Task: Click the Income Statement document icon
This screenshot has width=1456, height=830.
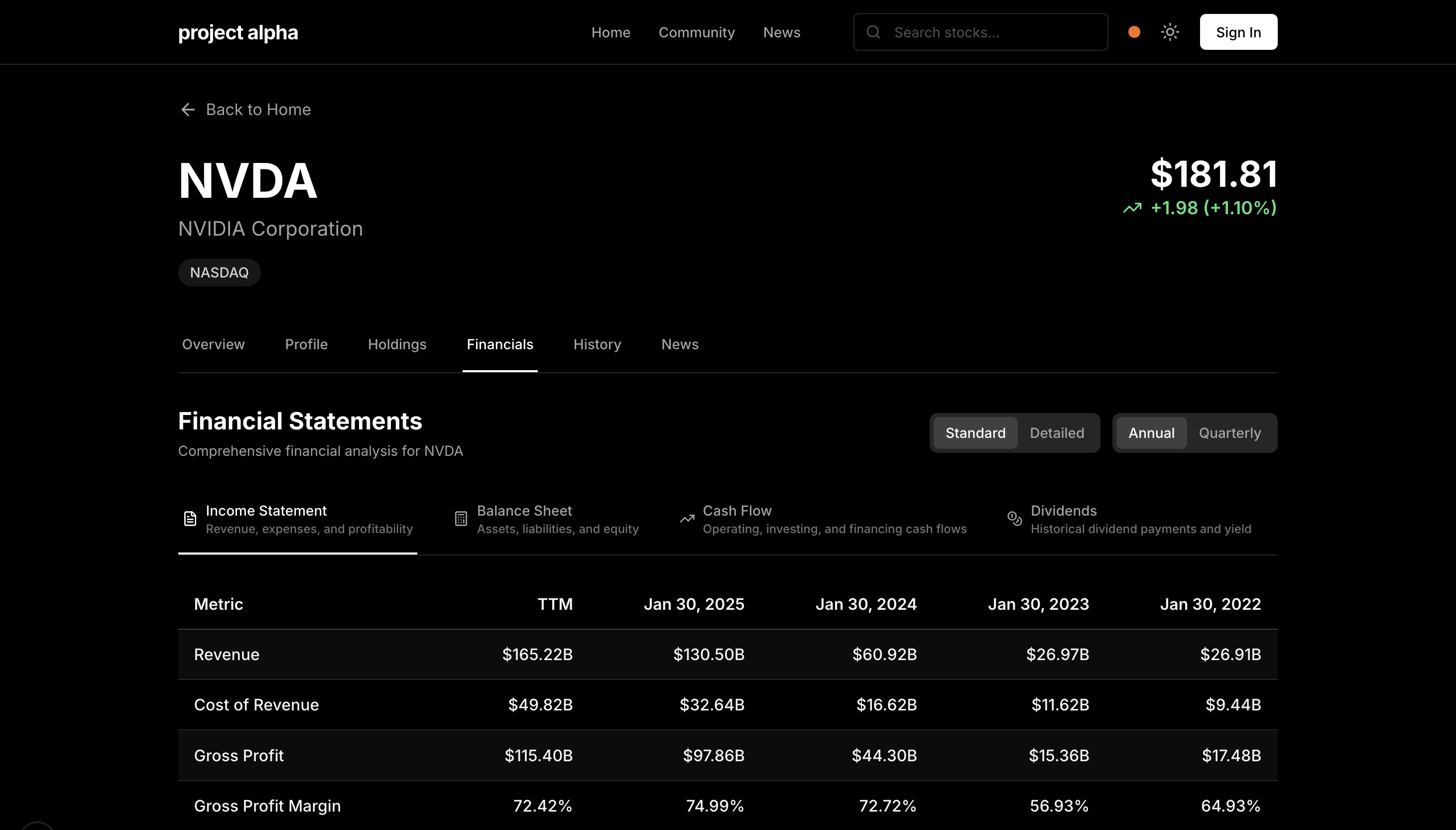Action: (x=190, y=519)
